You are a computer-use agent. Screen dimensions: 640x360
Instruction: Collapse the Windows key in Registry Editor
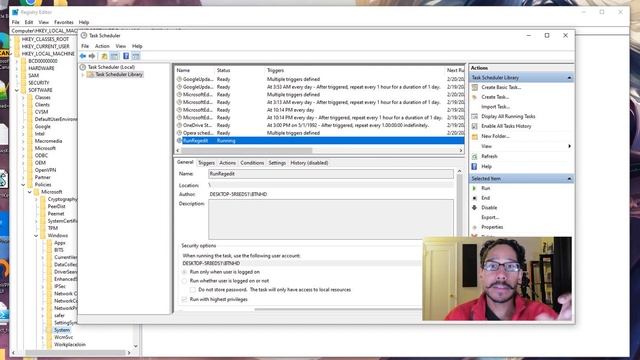pyautogui.click(x=36, y=236)
